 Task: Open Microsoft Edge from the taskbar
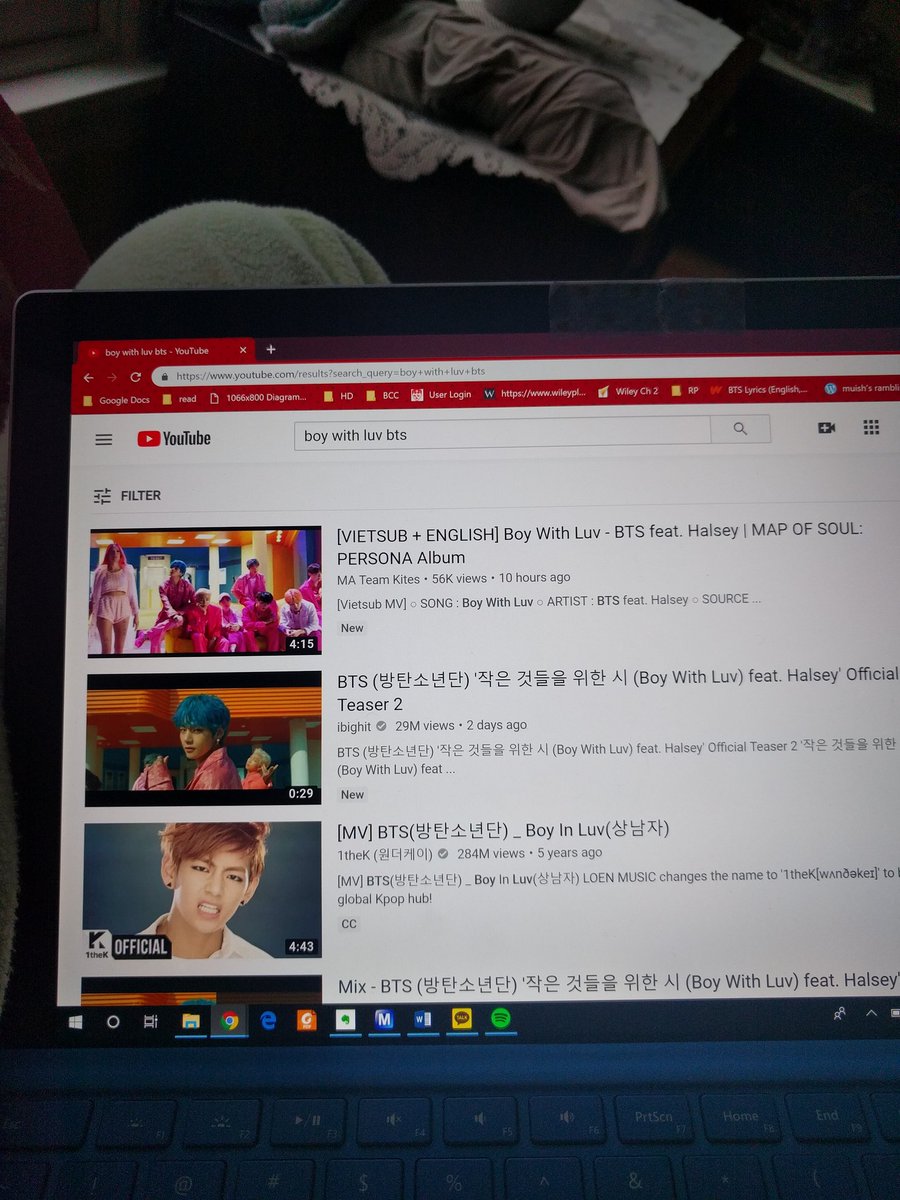[x=268, y=1020]
